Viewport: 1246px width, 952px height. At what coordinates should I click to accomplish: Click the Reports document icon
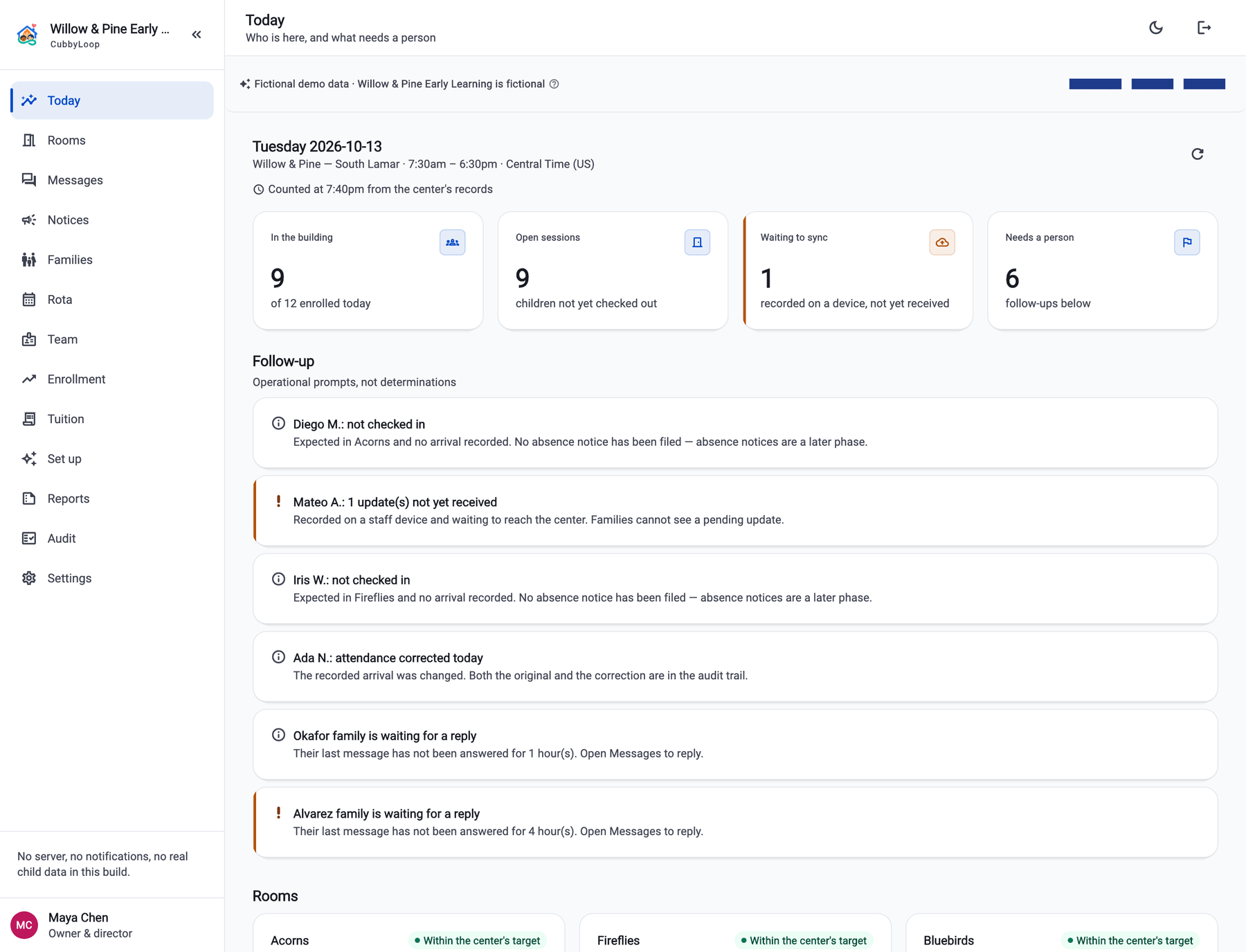click(x=29, y=499)
